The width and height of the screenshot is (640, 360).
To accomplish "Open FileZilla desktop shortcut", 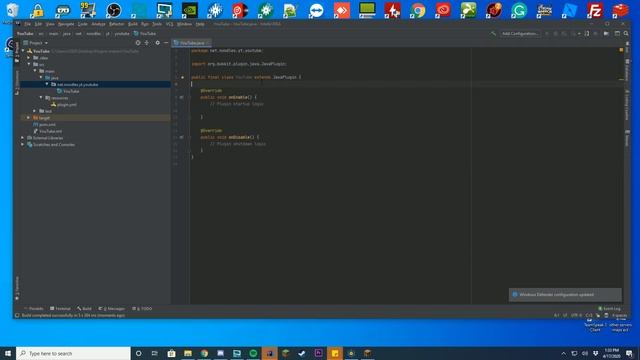I will tap(595, 10).
